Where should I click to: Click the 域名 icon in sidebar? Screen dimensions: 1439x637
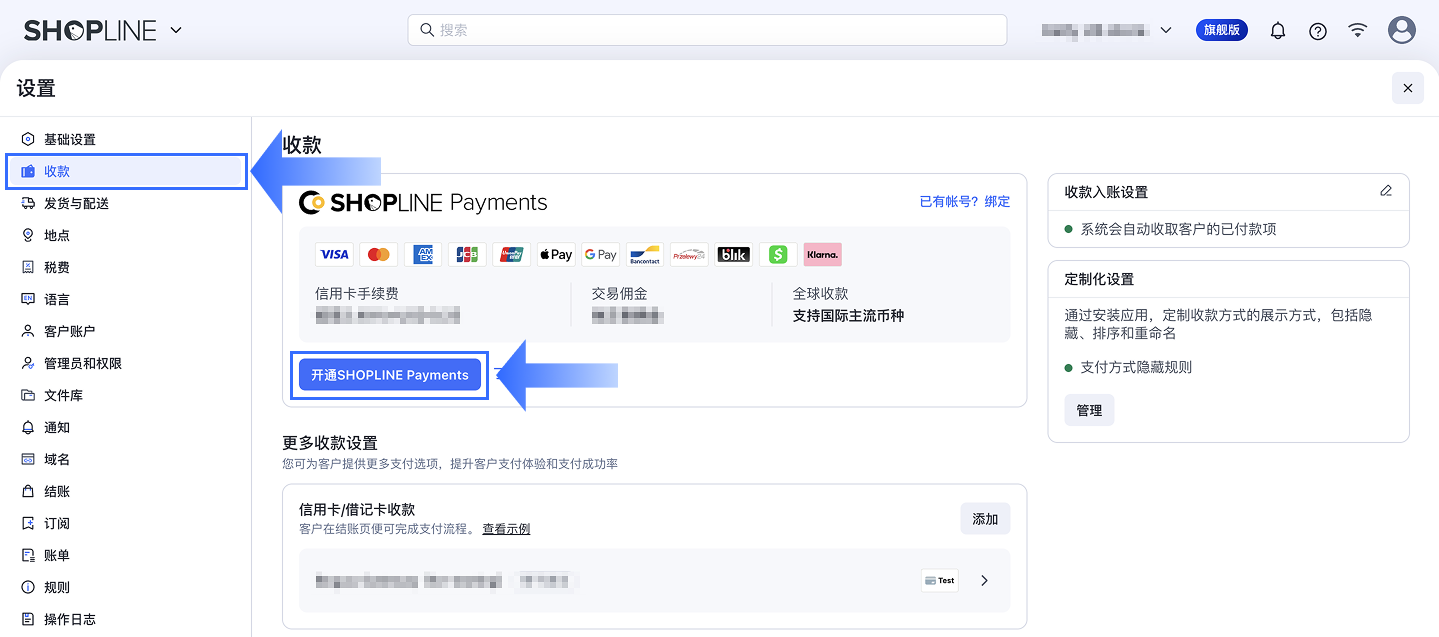pyautogui.click(x=28, y=459)
